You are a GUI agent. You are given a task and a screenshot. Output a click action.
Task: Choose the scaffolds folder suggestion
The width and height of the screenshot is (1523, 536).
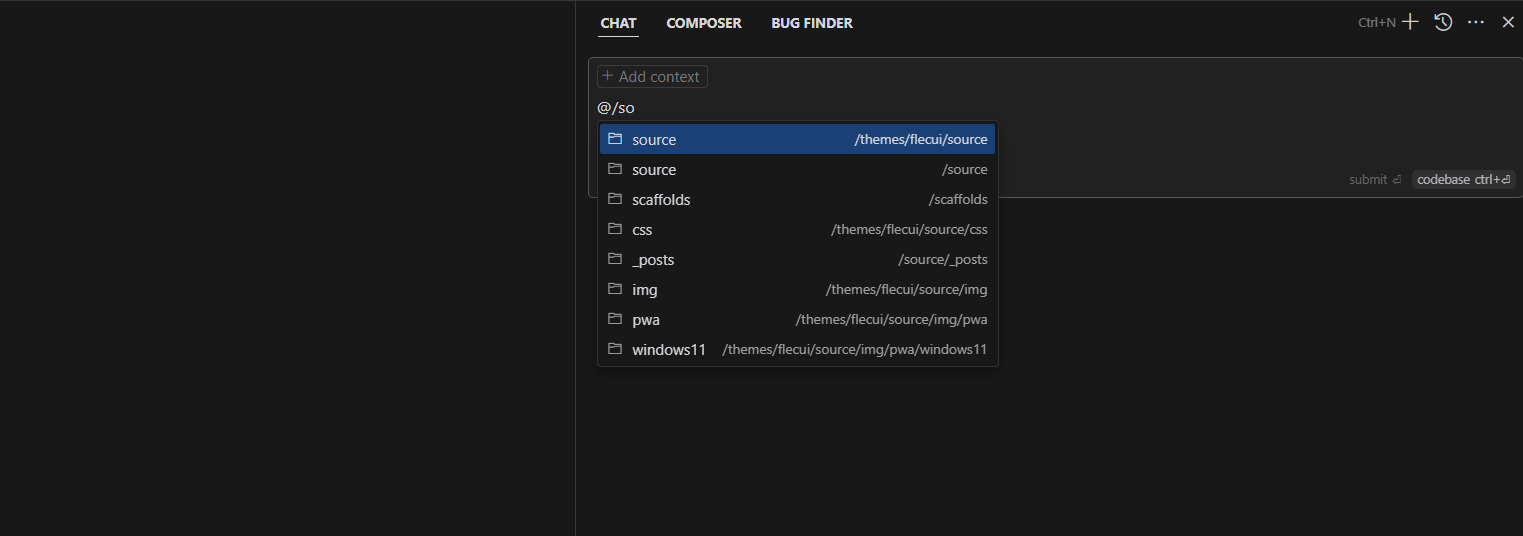(797, 200)
